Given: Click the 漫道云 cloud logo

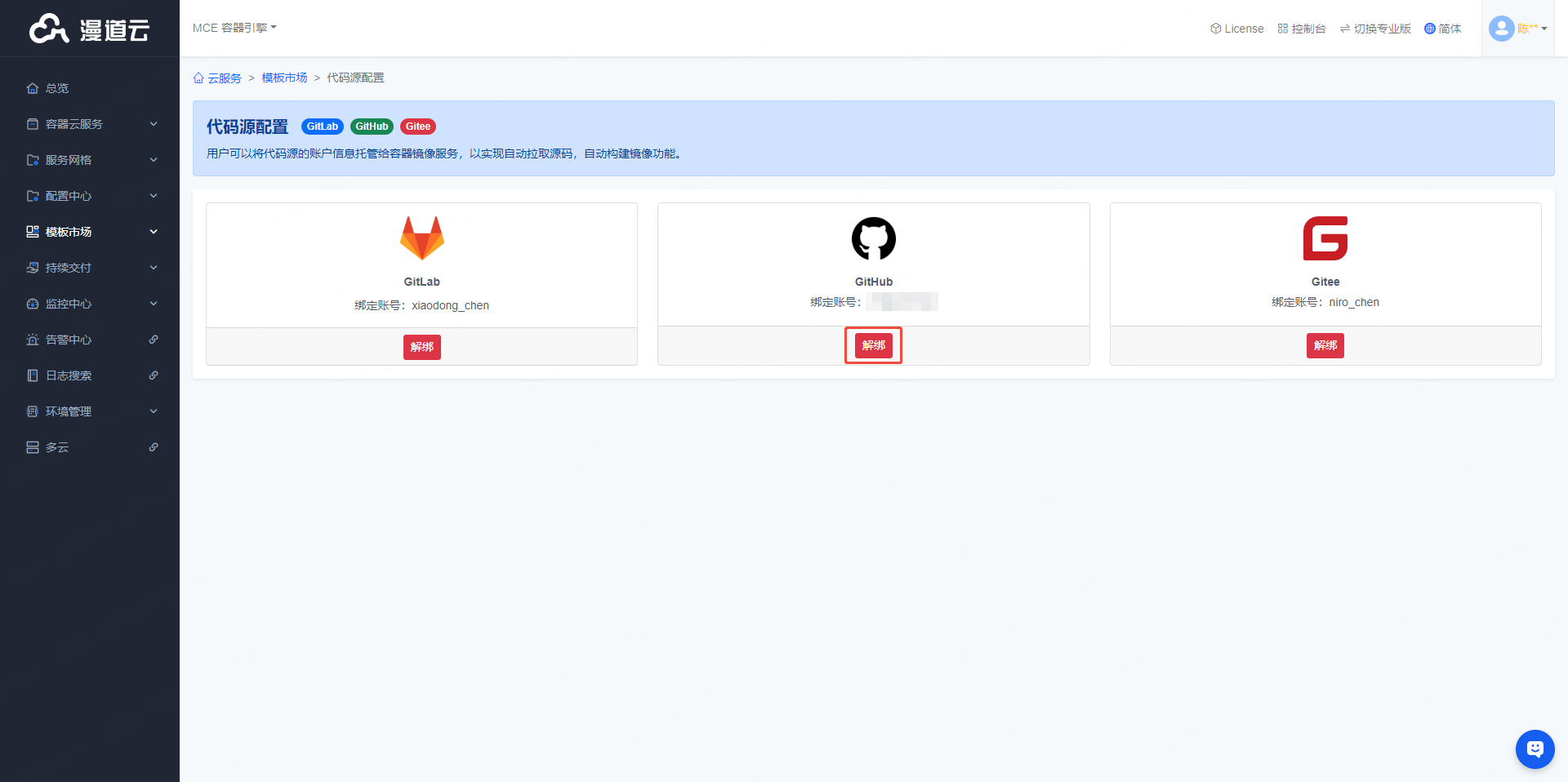Looking at the screenshot, I should pyautogui.click(x=89, y=29).
